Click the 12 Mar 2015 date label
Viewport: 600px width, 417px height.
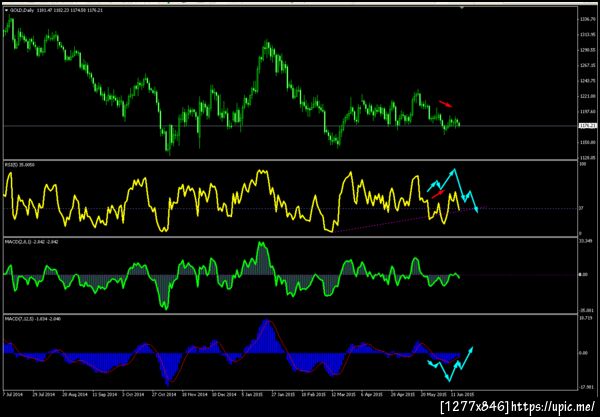(x=343, y=394)
